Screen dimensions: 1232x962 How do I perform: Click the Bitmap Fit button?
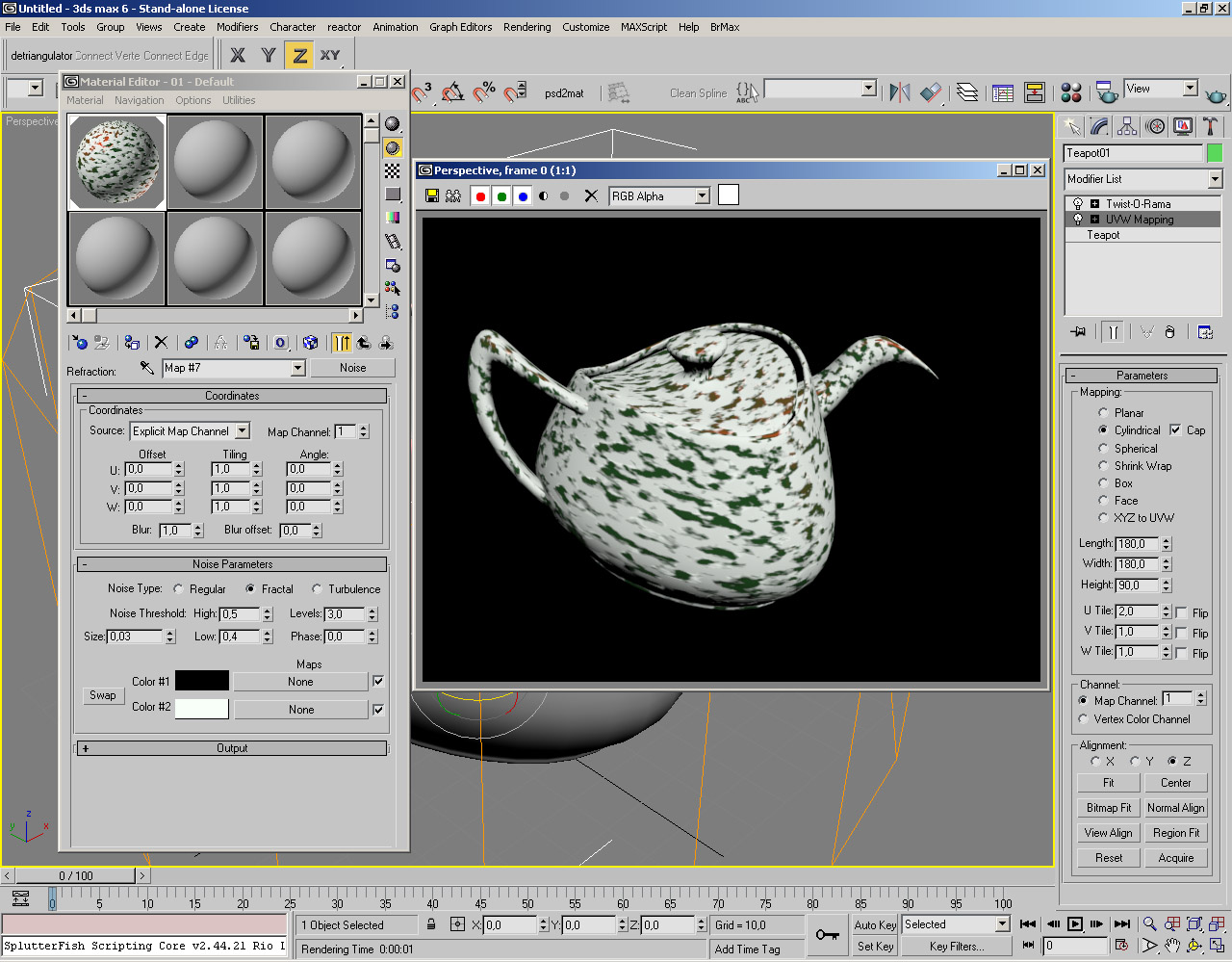point(1109,808)
